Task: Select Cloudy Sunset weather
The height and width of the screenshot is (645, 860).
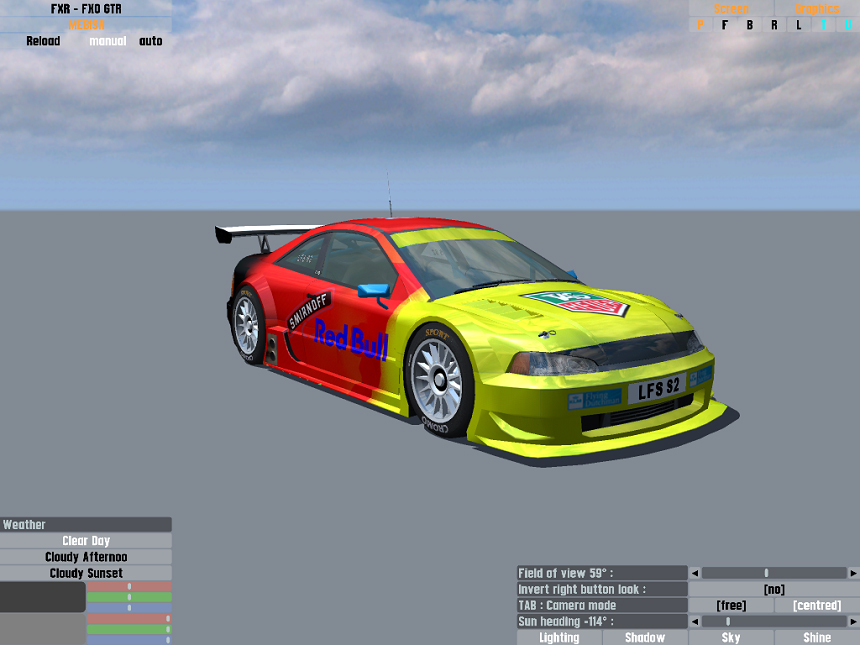Action: pyautogui.click(x=86, y=573)
